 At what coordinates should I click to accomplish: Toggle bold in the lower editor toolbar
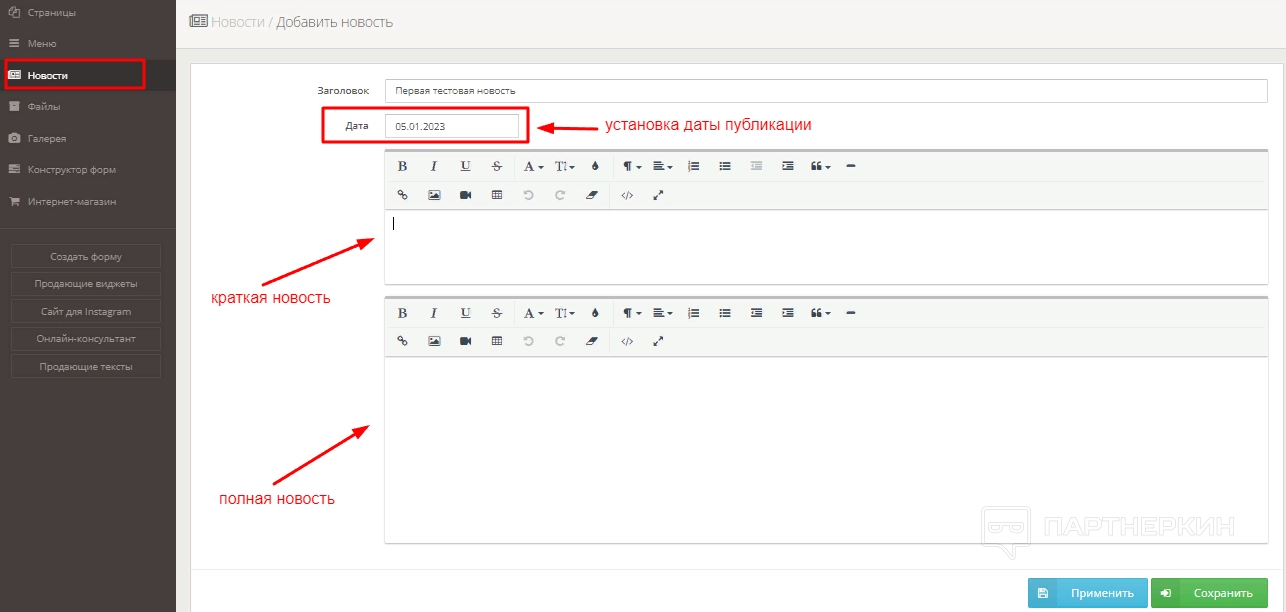coord(402,313)
